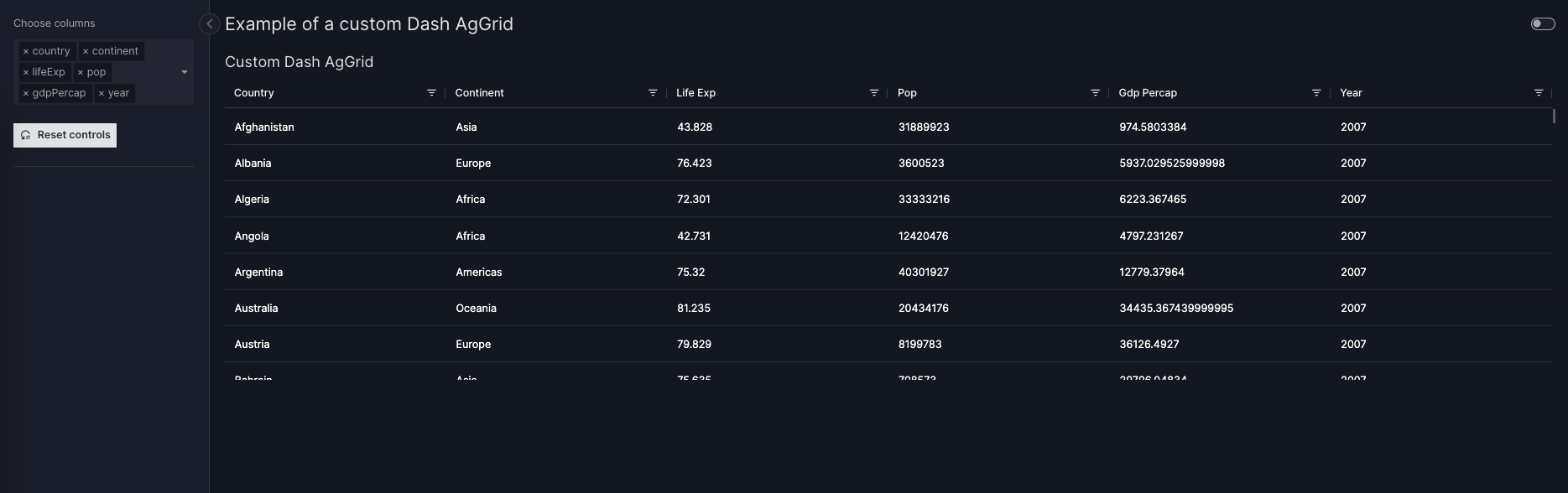Click the Reset controls button
This screenshot has width=1568, height=493.
65,135
